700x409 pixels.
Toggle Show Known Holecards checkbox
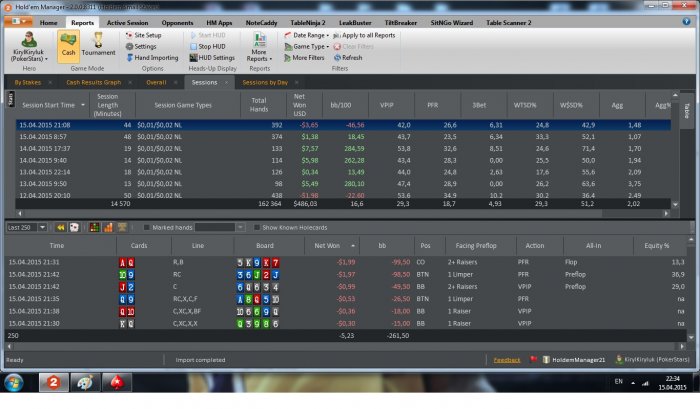[x=257, y=227]
